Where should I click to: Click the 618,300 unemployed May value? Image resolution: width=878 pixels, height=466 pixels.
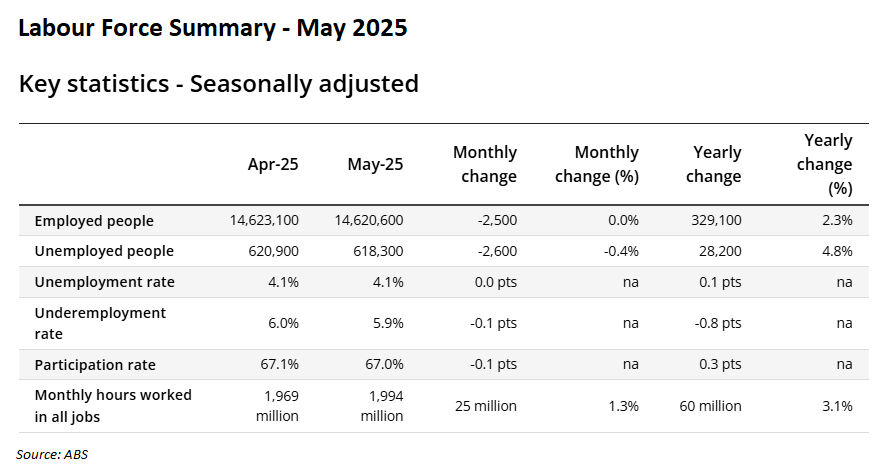coord(375,251)
